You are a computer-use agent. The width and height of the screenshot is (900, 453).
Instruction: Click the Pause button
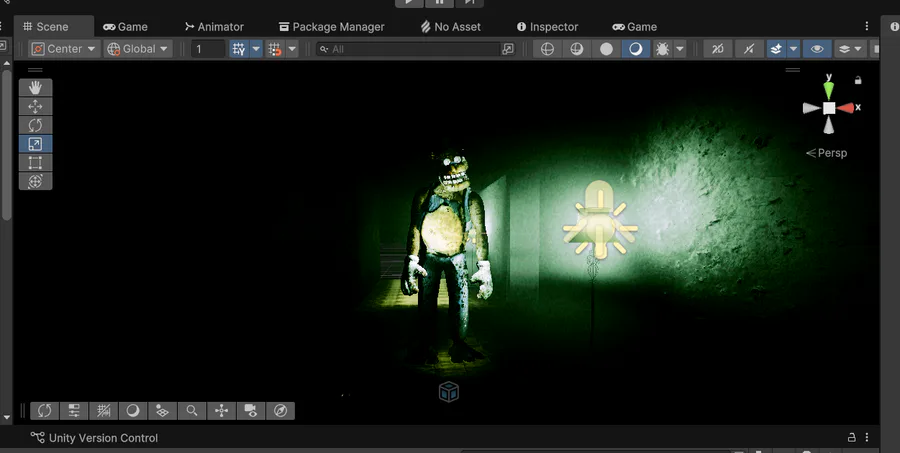click(x=440, y=2)
